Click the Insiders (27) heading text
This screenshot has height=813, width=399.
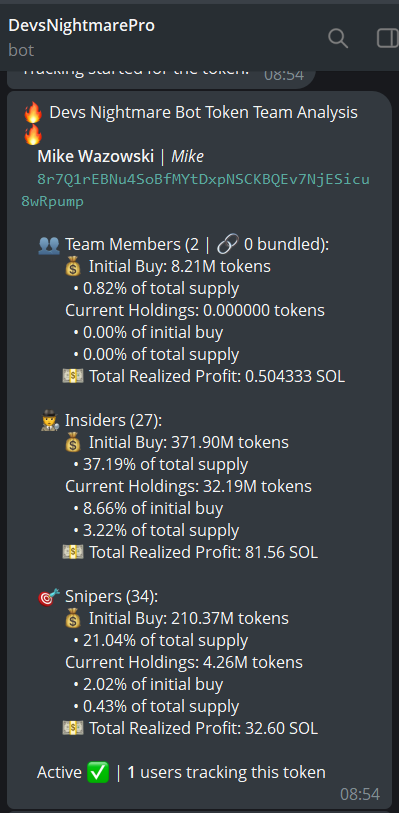coord(113,420)
